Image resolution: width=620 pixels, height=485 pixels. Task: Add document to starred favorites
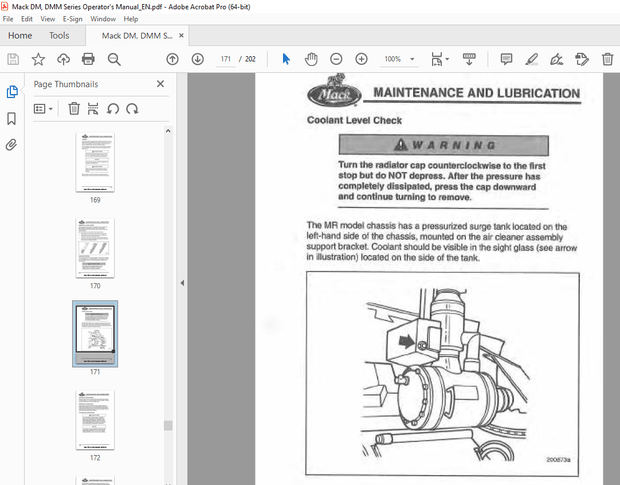click(38, 59)
